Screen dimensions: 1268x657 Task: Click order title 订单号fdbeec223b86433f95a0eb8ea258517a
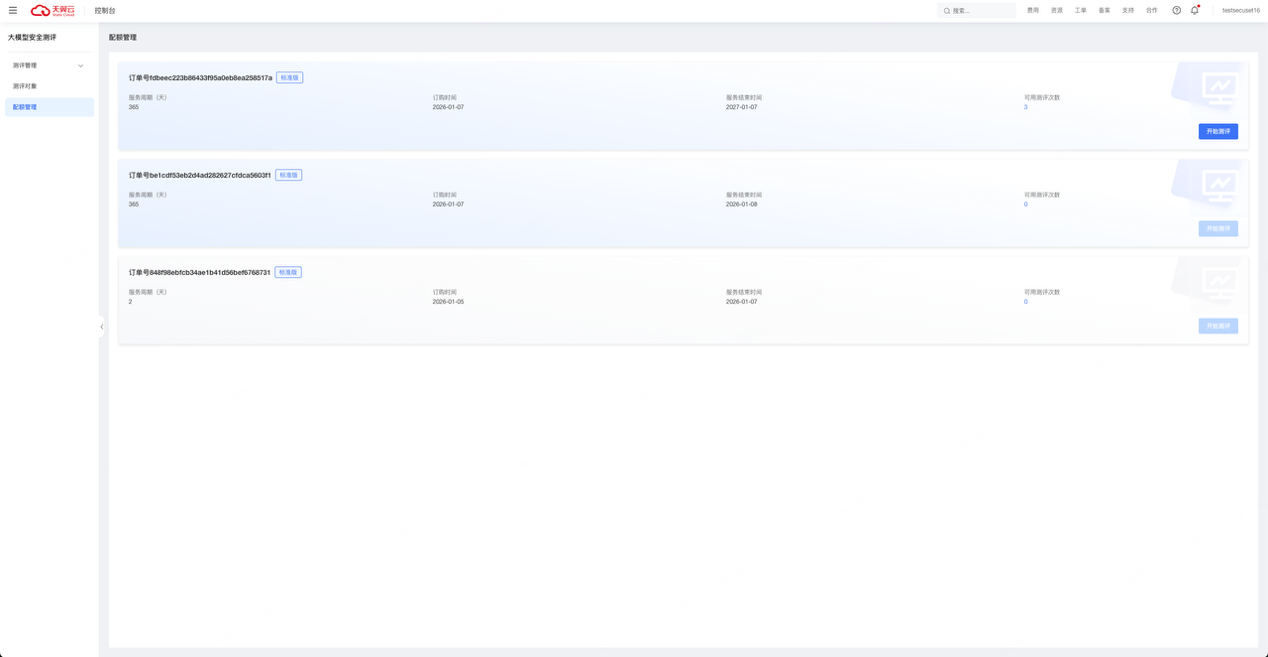pyautogui.click(x=200, y=78)
